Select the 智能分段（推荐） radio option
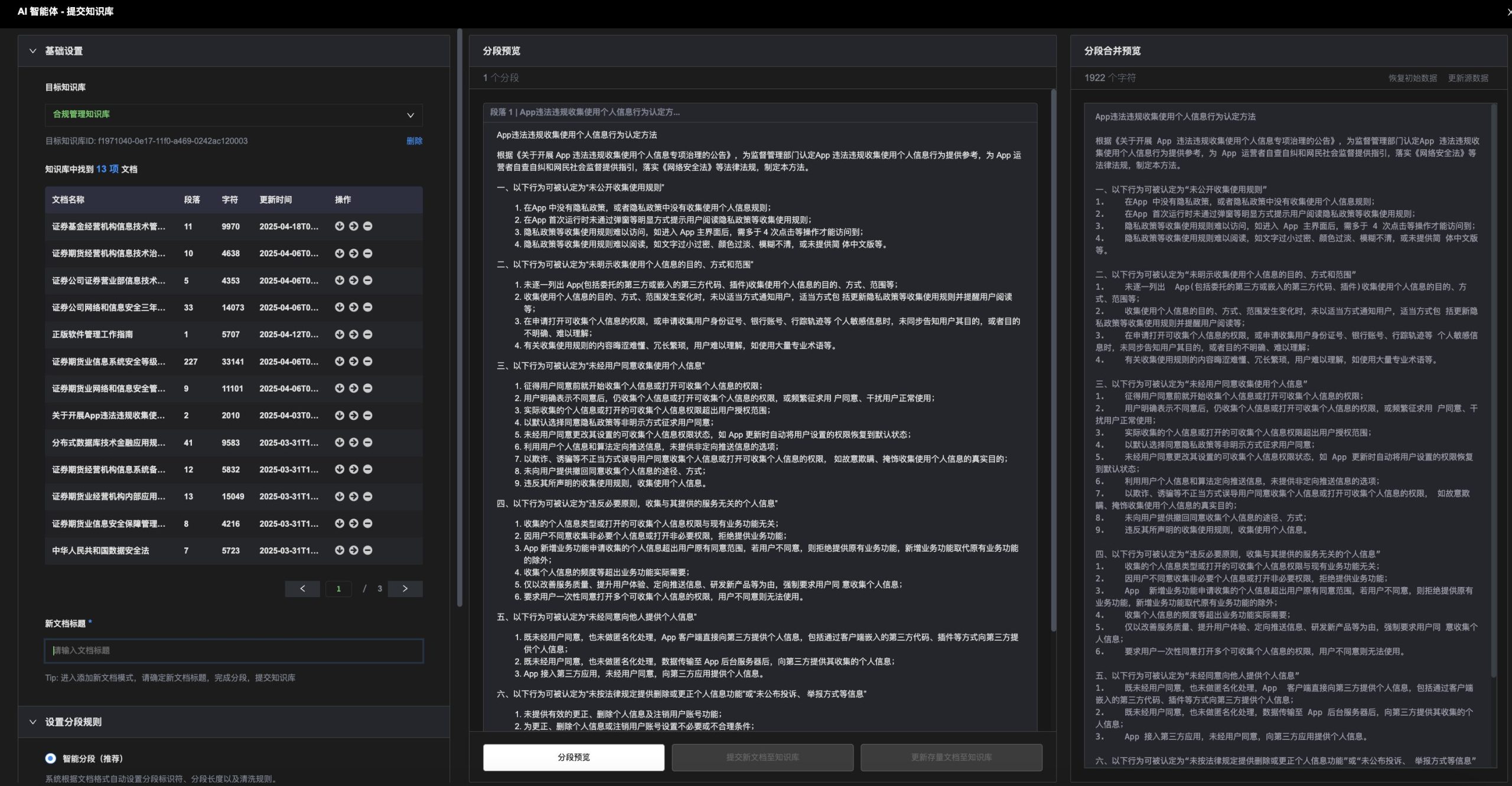 pyautogui.click(x=51, y=758)
